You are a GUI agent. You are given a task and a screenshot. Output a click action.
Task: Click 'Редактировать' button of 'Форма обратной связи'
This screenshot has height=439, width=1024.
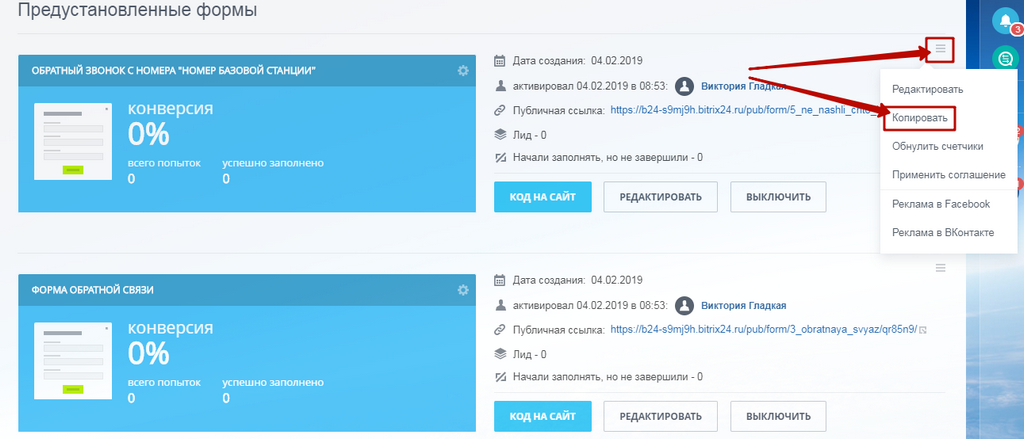660,416
